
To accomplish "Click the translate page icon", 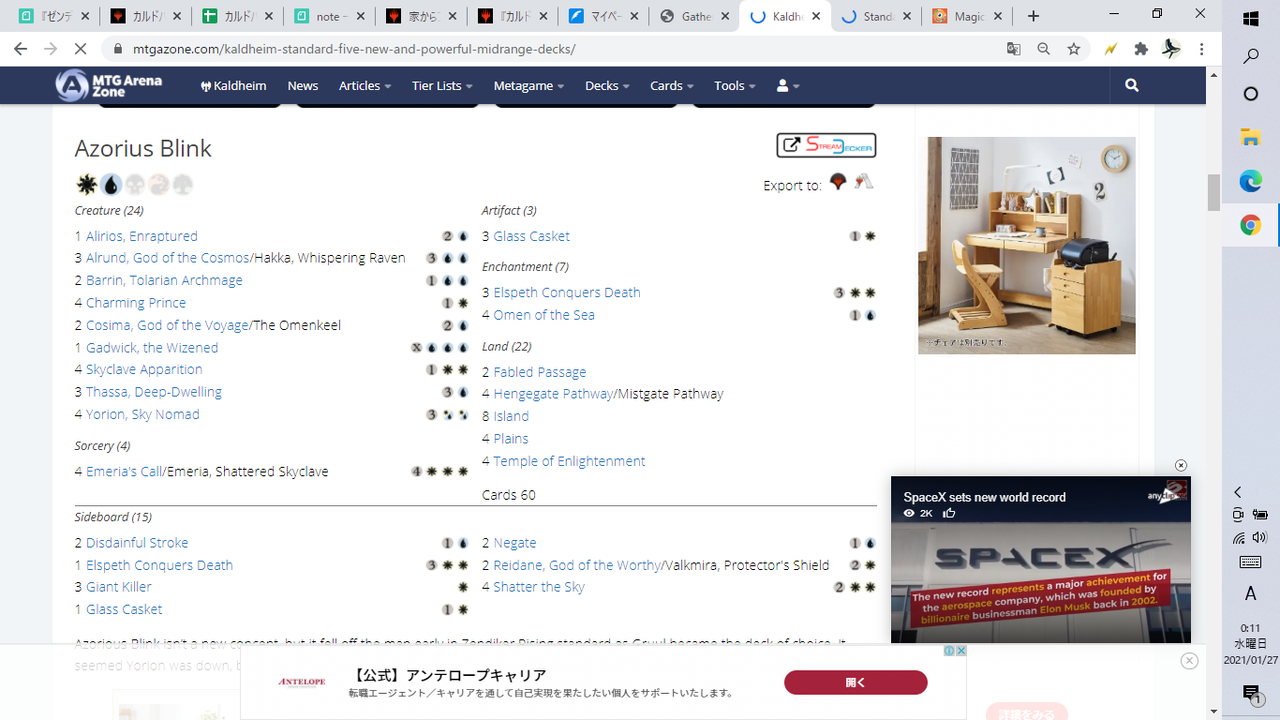I will 1014,48.
